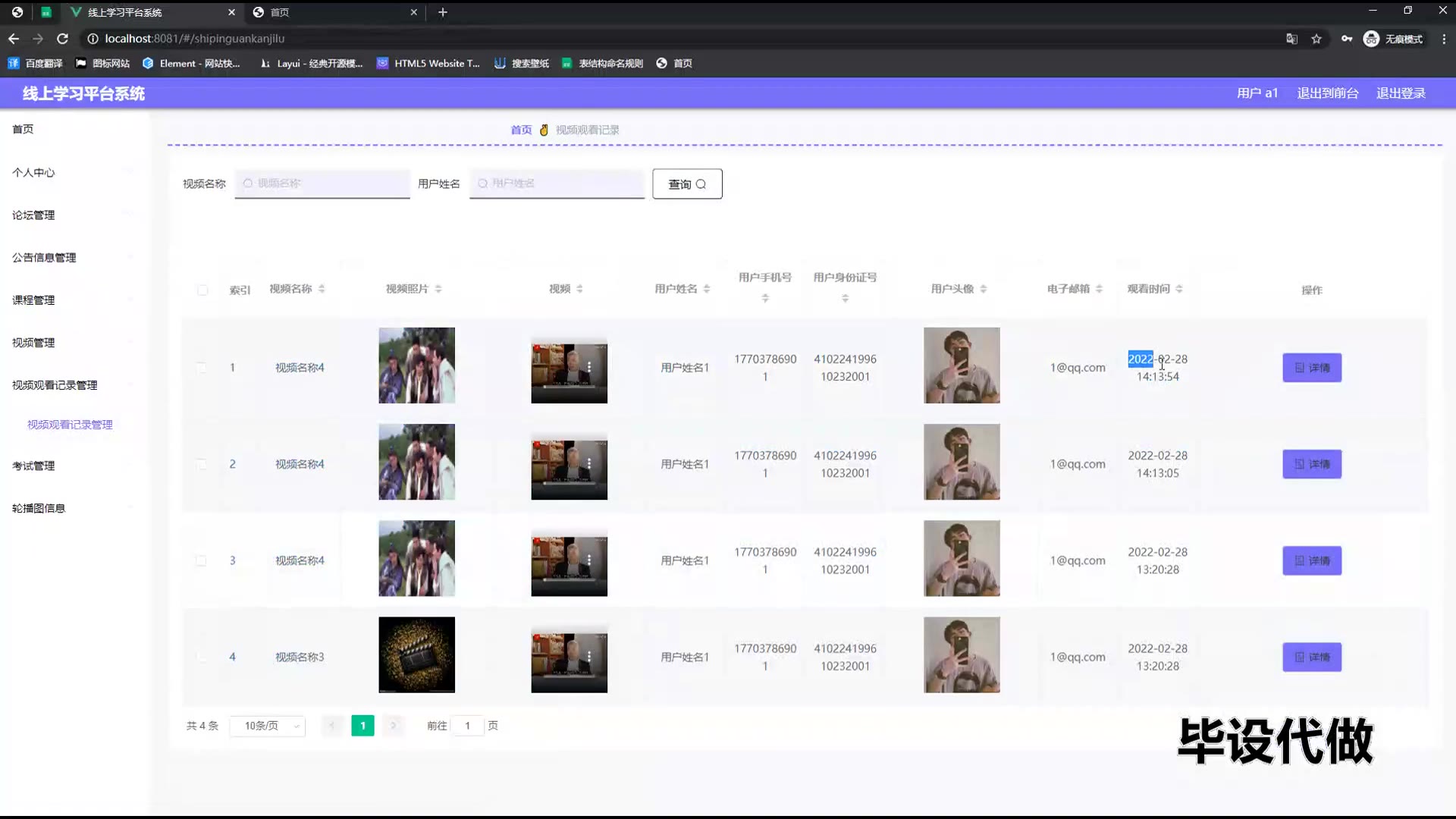The width and height of the screenshot is (1456, 819).
Task: Focus the 视频名称 search field
Action: (322, 184)
